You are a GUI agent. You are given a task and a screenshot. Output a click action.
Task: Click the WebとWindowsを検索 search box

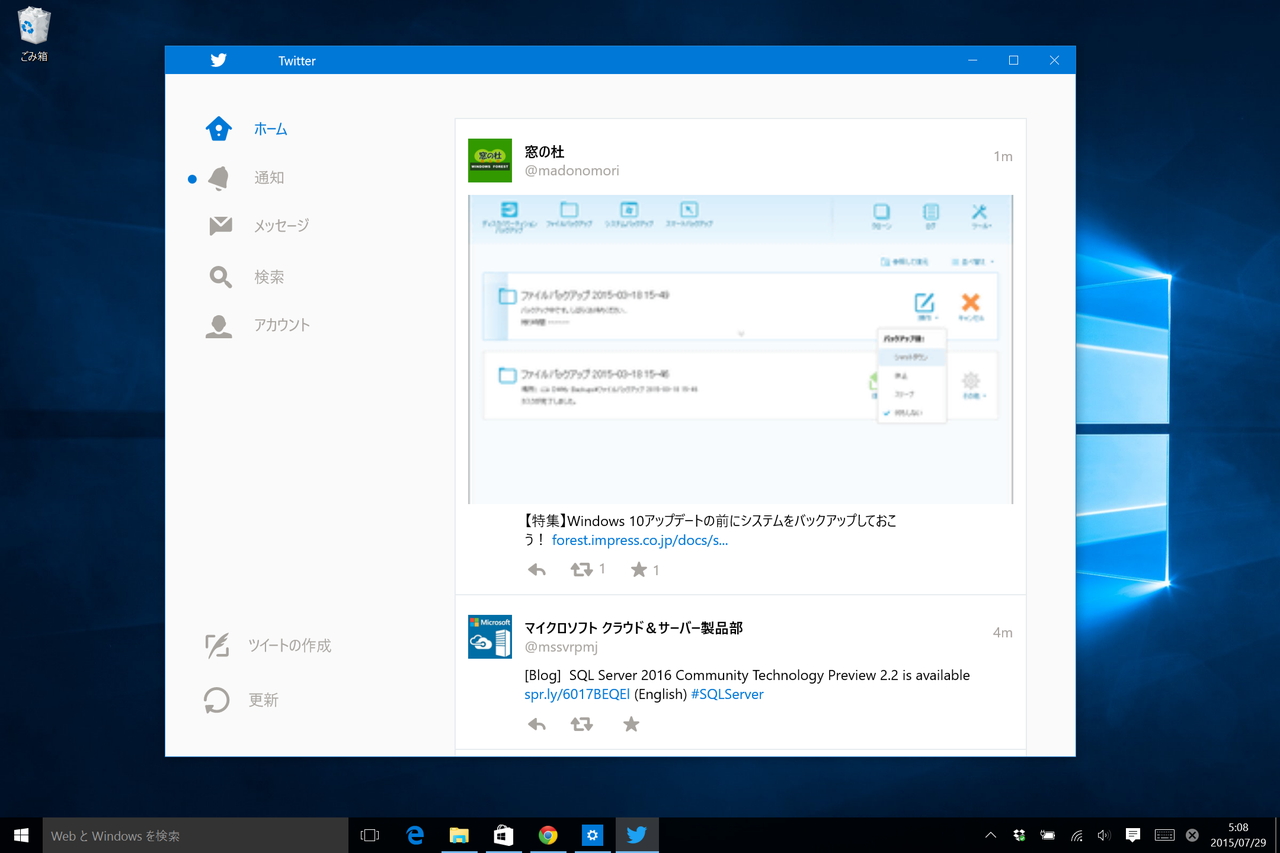coord(195,835)
